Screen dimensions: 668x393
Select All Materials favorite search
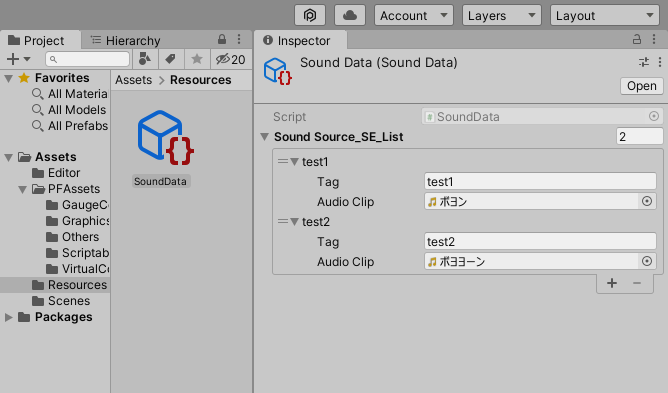tap(70, 94)
